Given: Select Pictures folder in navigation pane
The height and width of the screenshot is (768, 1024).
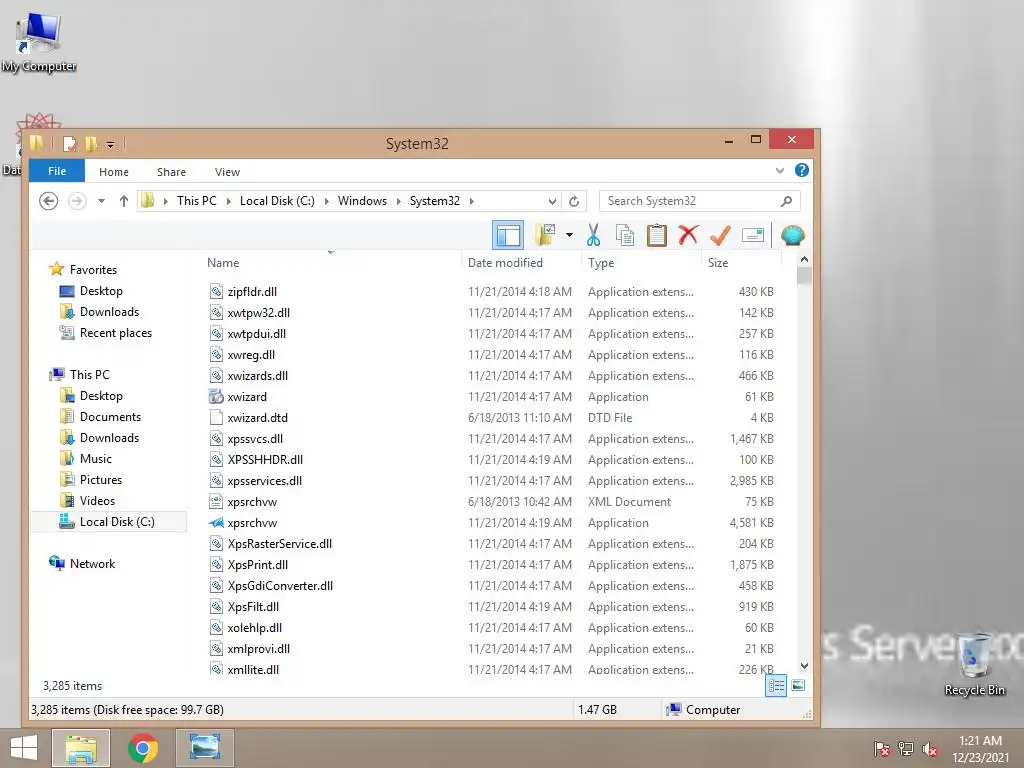Looking at the screenshot, I should (101, 479).
